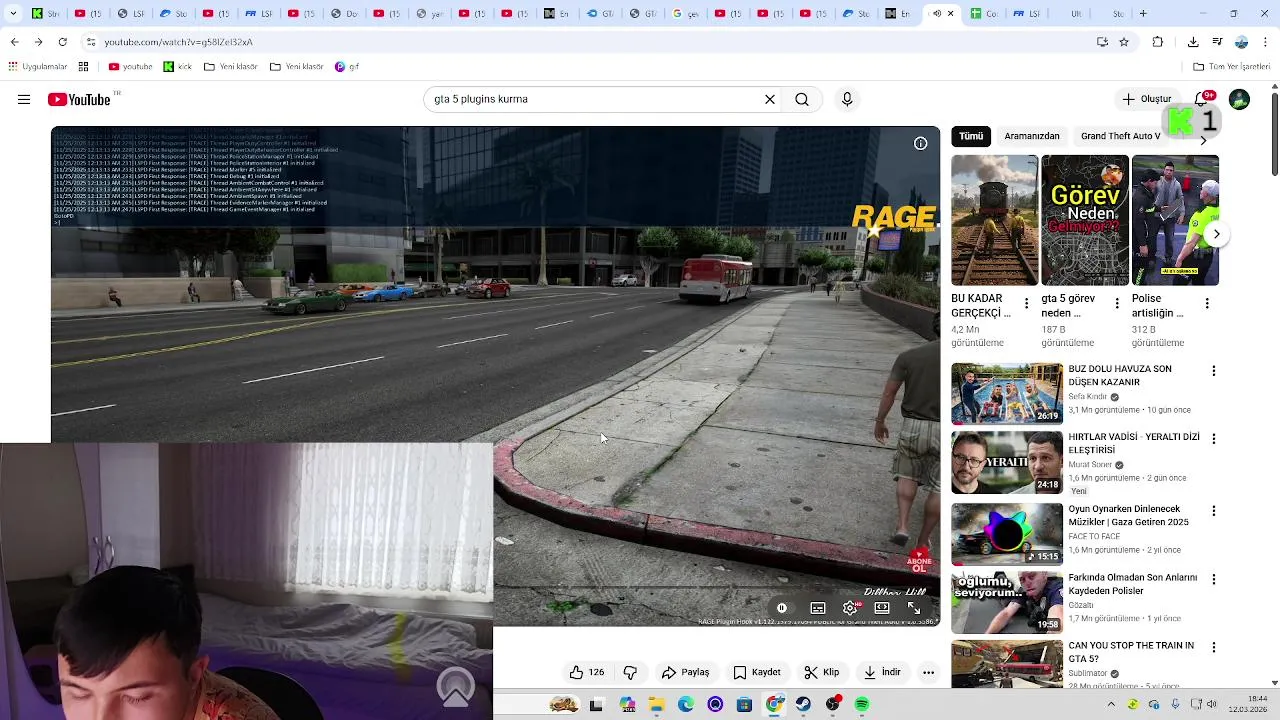Advance the video shelf with next arrow
Viewport: 1280px width, 720px height.
coord(1216,234)
